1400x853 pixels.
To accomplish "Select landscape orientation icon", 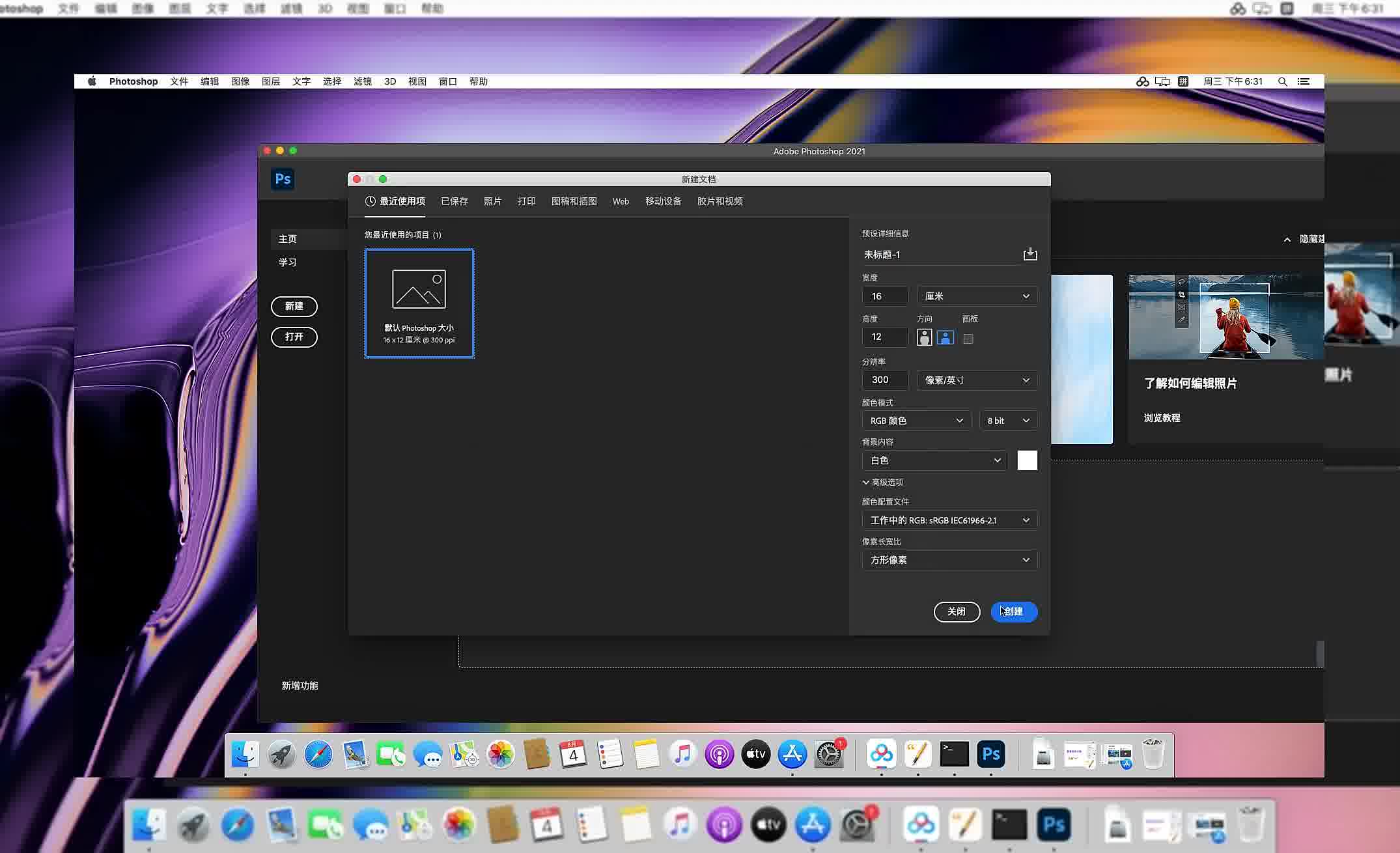I will pyautogui.click(x=945, y=337).
